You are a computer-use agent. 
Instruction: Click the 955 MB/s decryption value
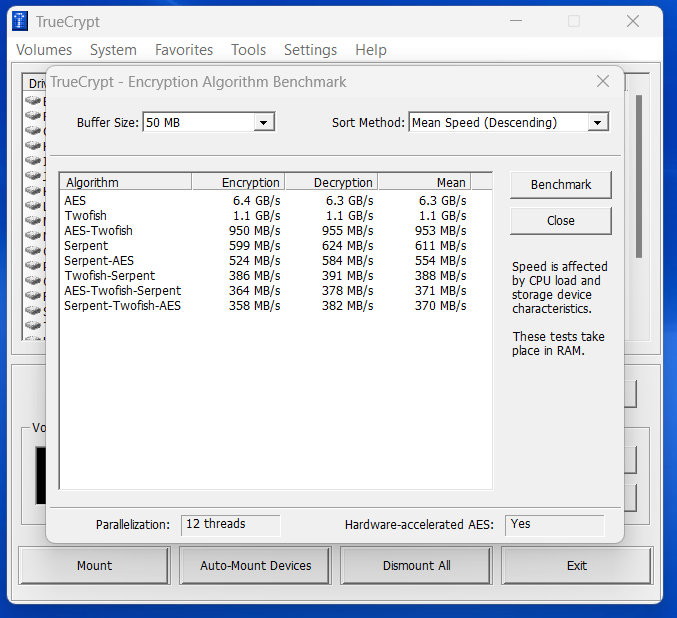click(348, 231)
